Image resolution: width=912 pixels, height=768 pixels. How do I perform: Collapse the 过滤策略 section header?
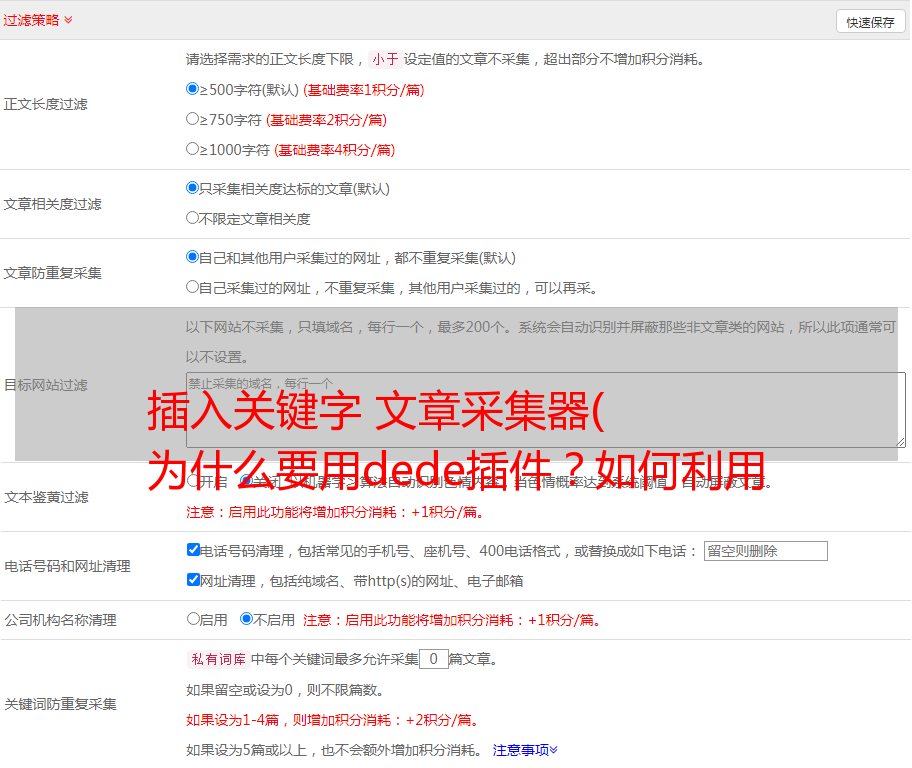pyautogui.click(x=38, y=20)
